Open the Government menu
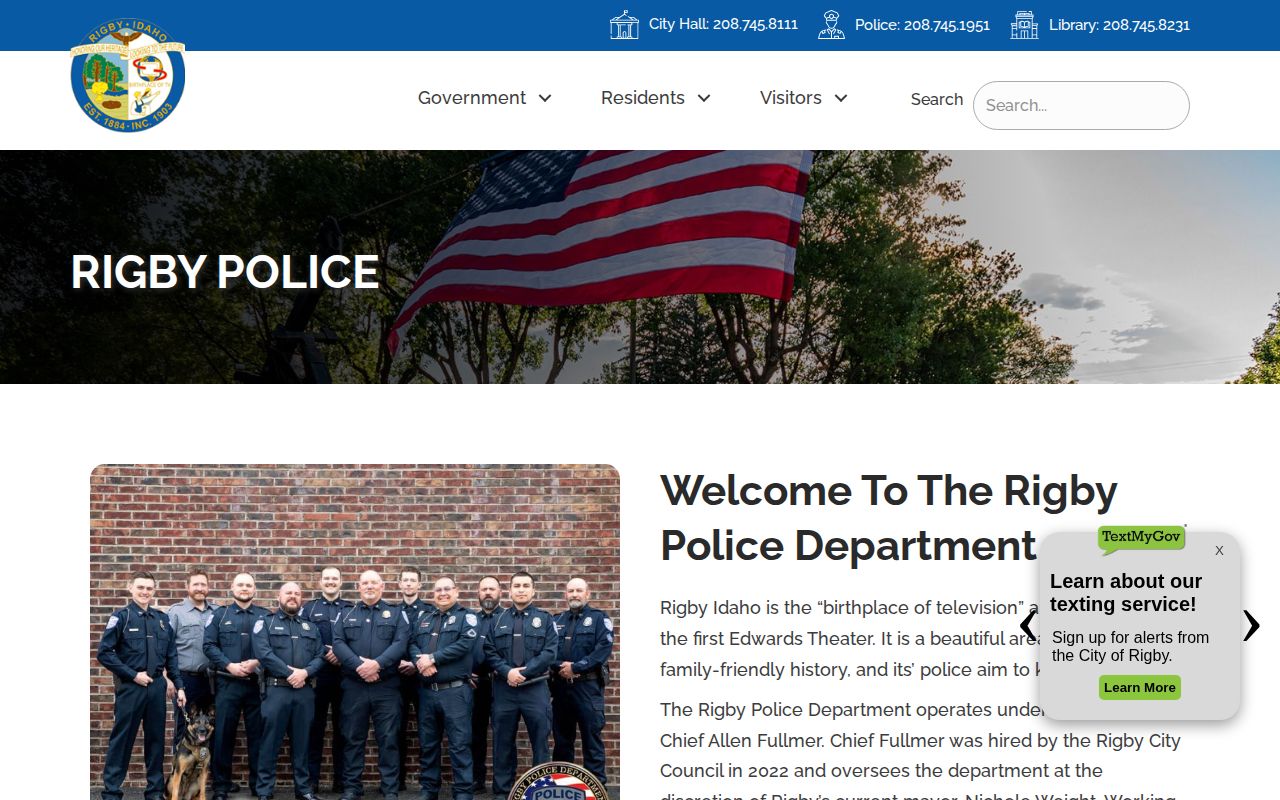This screenshot has height=800, width=1280. coord(472,98)
